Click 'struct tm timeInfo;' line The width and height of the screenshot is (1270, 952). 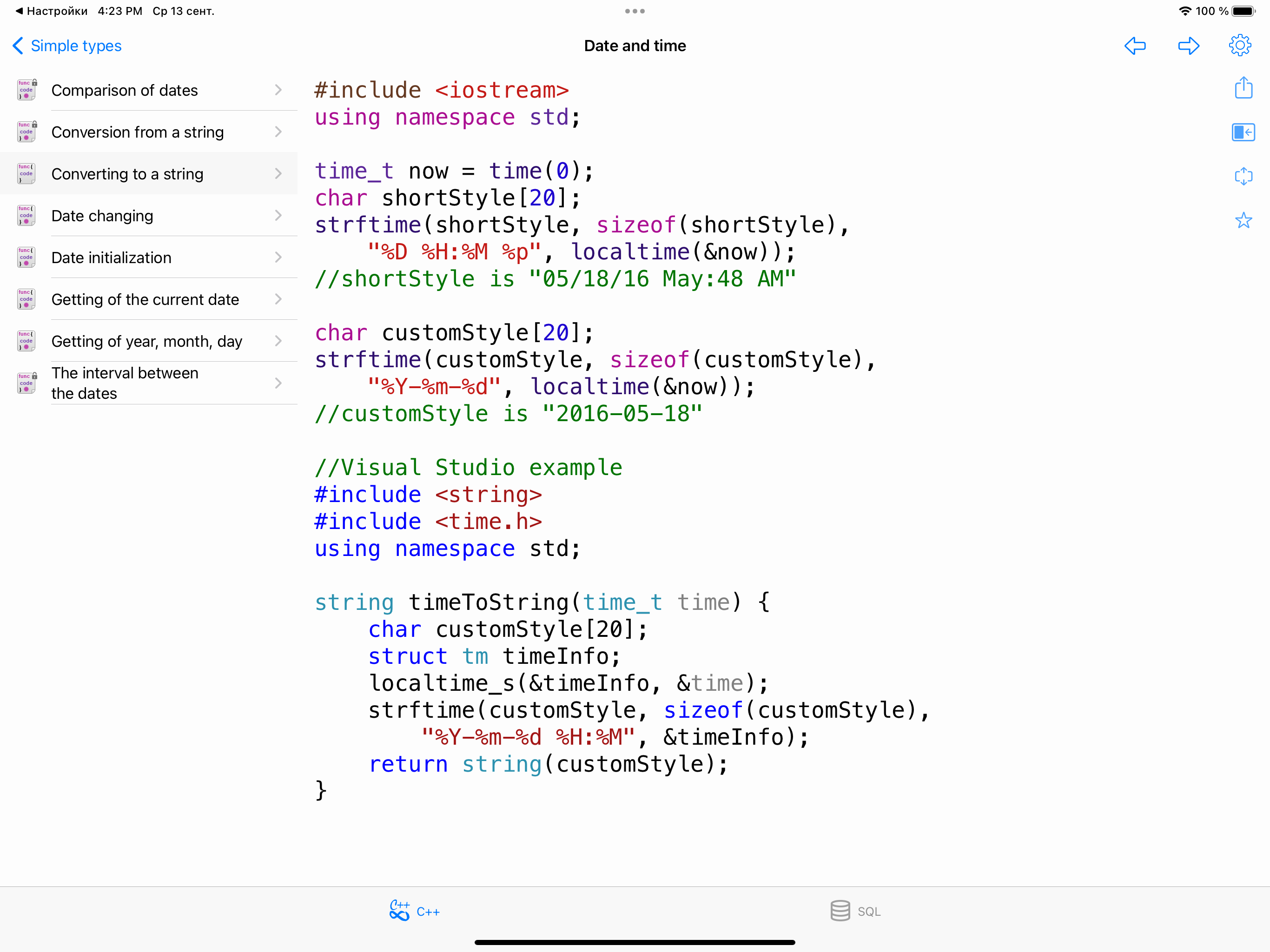494,656
